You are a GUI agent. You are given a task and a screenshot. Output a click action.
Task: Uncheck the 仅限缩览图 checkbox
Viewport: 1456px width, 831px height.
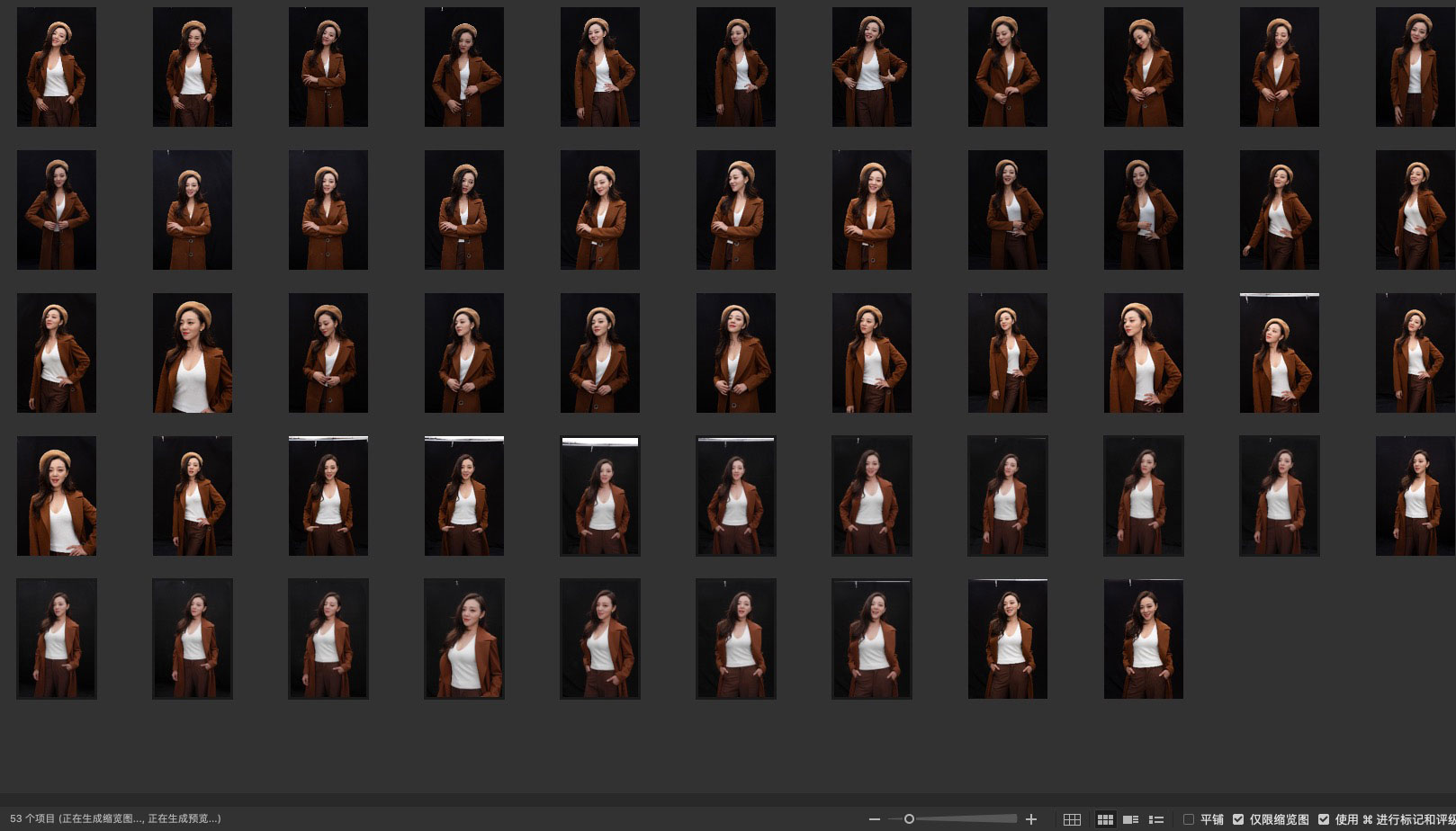pos(1238,819)
